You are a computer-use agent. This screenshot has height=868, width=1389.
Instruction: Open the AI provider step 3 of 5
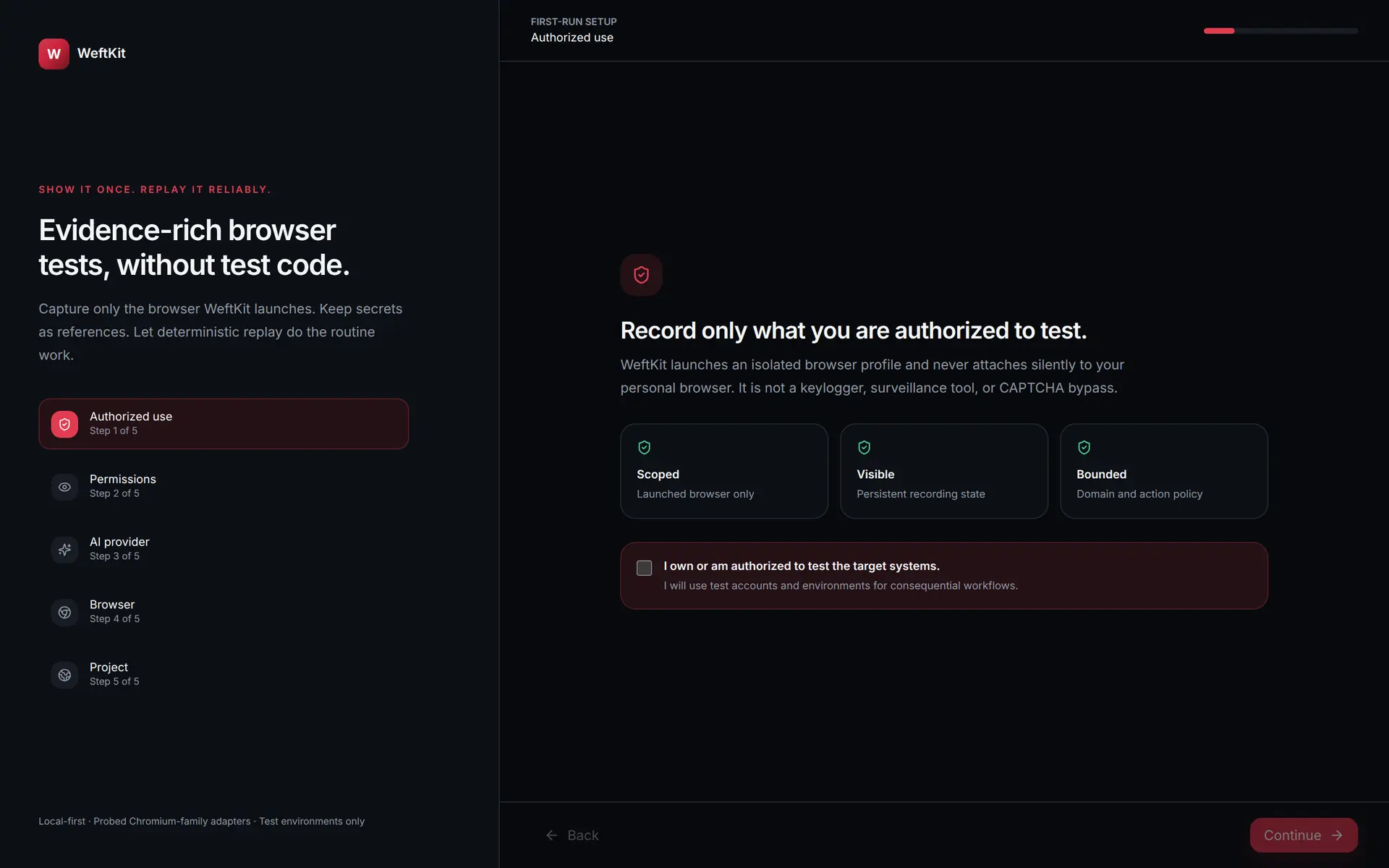click(x=224, y=549)
